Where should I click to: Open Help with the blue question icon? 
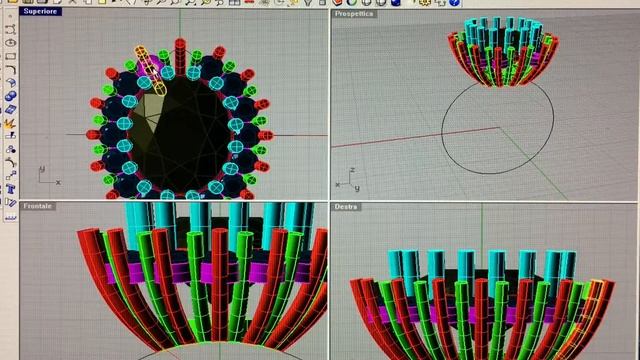pos(455,3)
